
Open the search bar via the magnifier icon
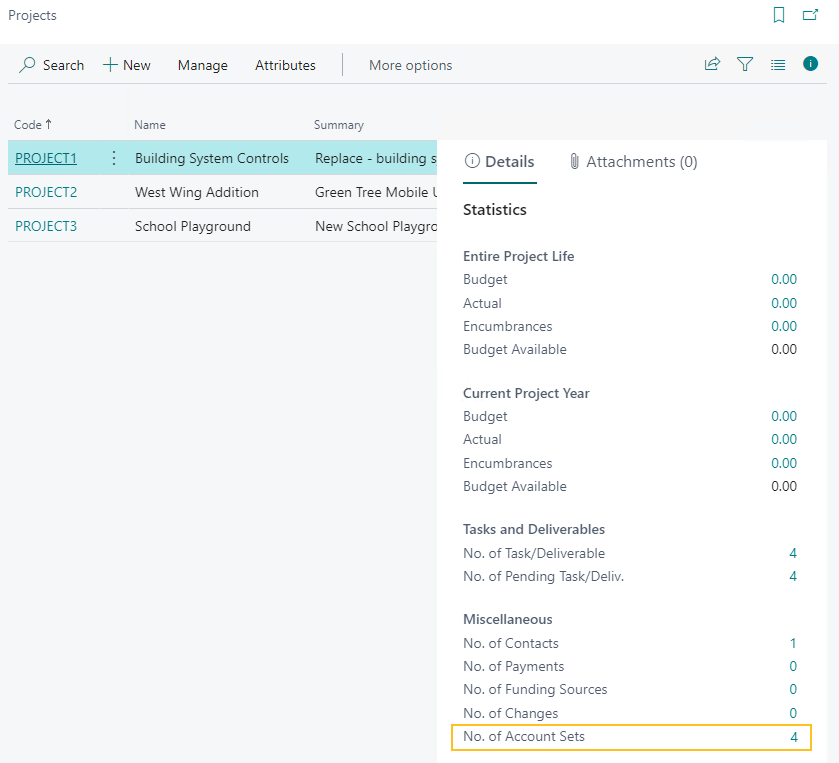point(24,64)
